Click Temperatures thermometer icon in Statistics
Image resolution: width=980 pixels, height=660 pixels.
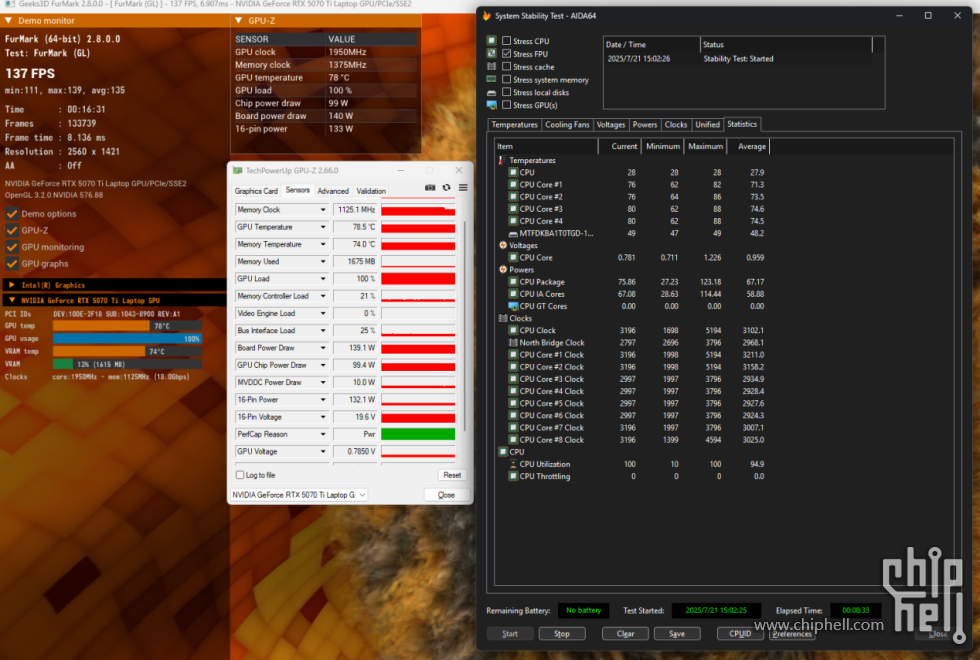click(502, 161)
